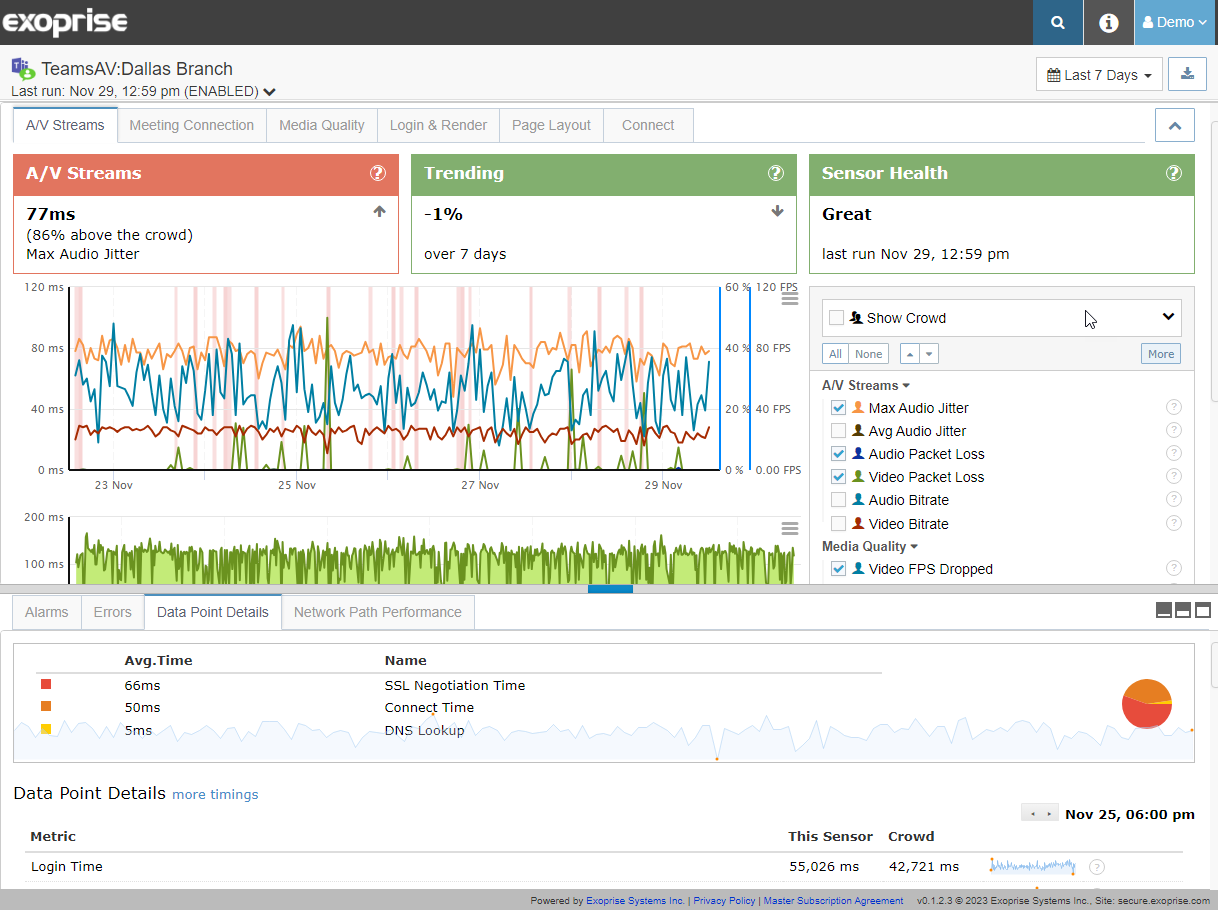Click help icon beside Video FPS Dropped
This screenshot has height=910, width=1218.
coord(1174,568)
